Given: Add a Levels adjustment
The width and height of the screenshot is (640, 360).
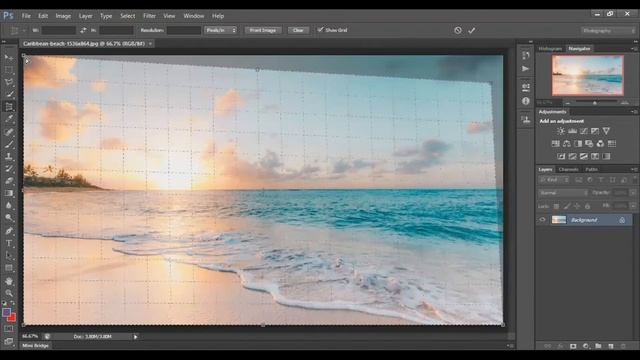Looking at the screenshot, I should (x=572, y=131).
